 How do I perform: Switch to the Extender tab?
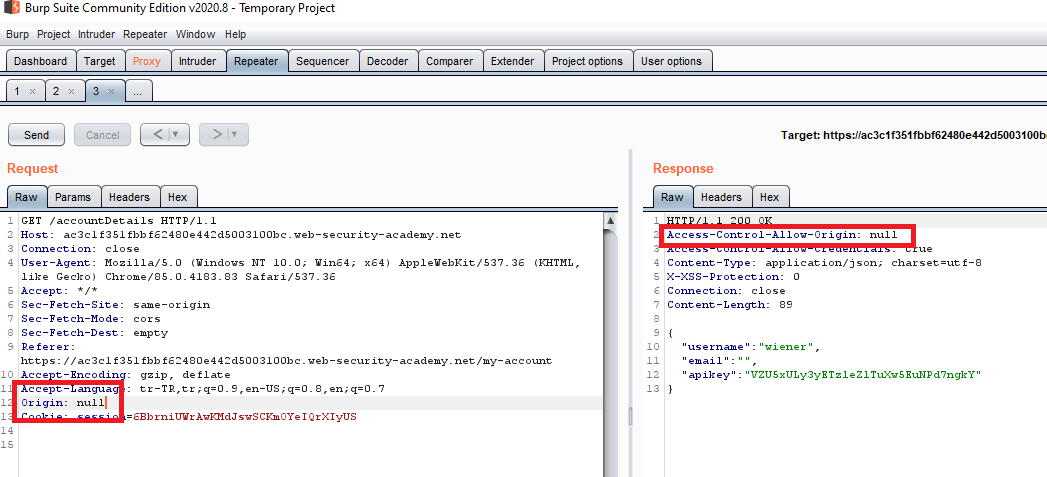(513, 61)
